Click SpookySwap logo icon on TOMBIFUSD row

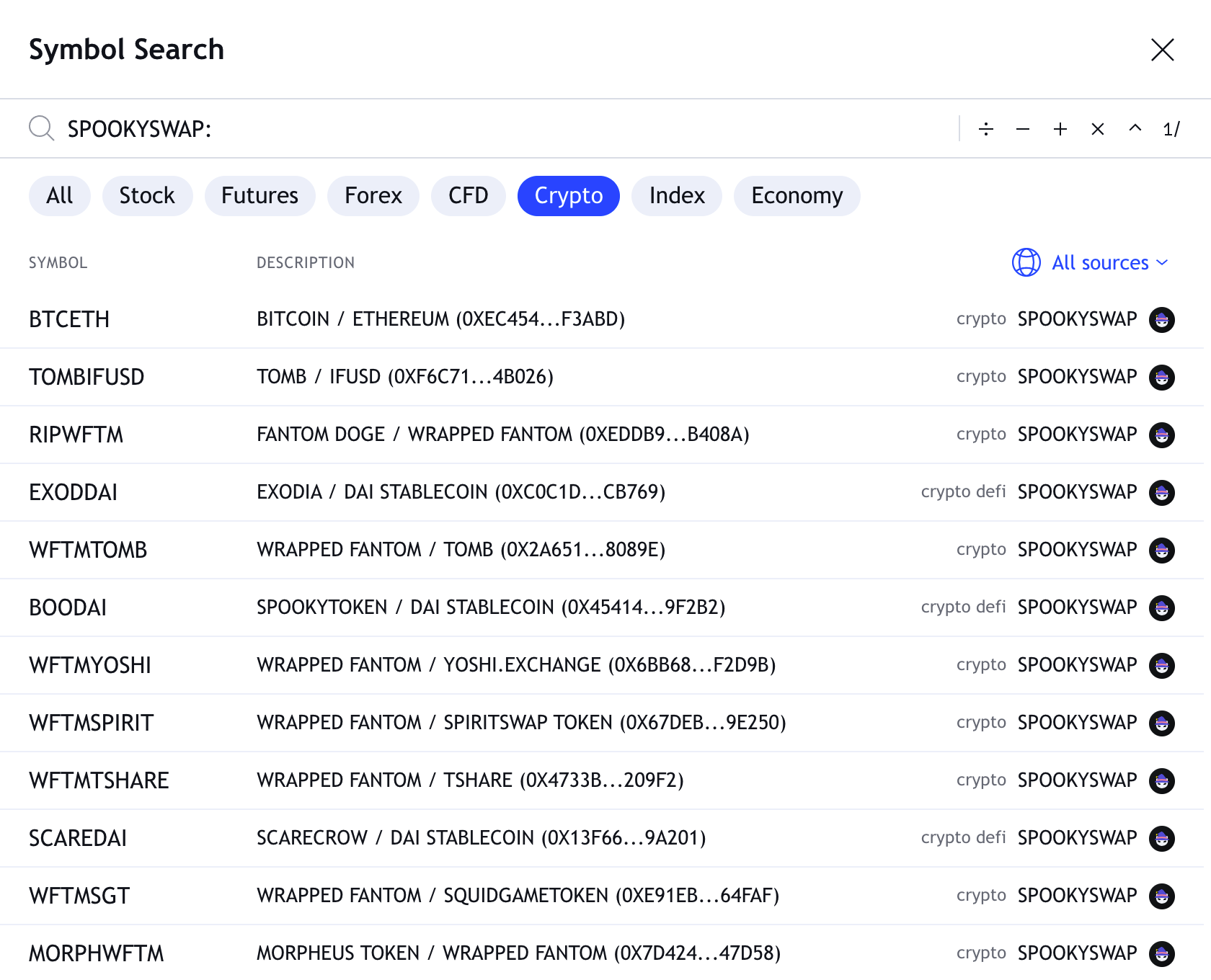pos(1162,377)
